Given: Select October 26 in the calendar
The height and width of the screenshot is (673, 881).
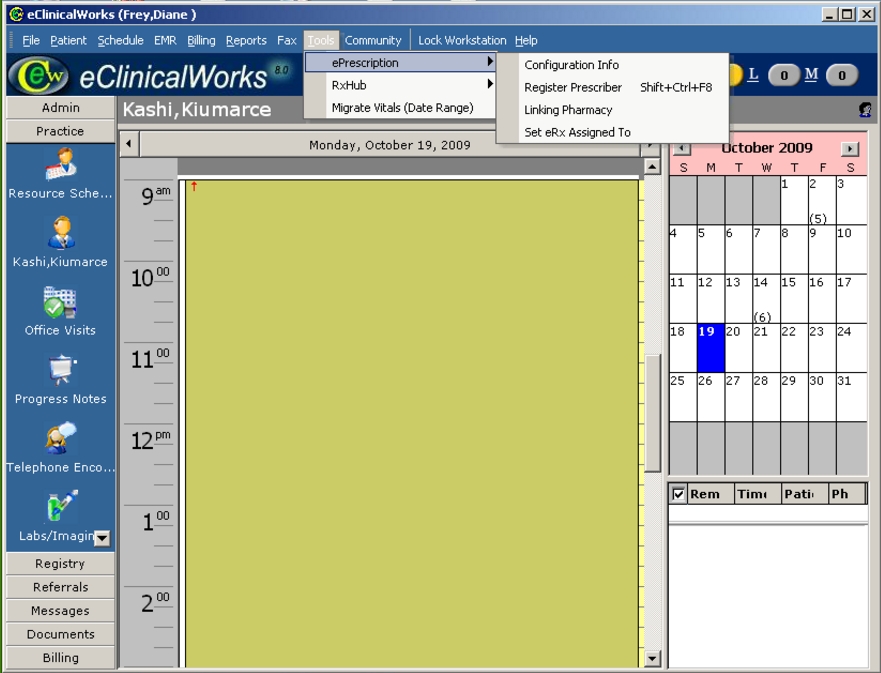Looking at the screenshot, I should click(x=711, y=397).
